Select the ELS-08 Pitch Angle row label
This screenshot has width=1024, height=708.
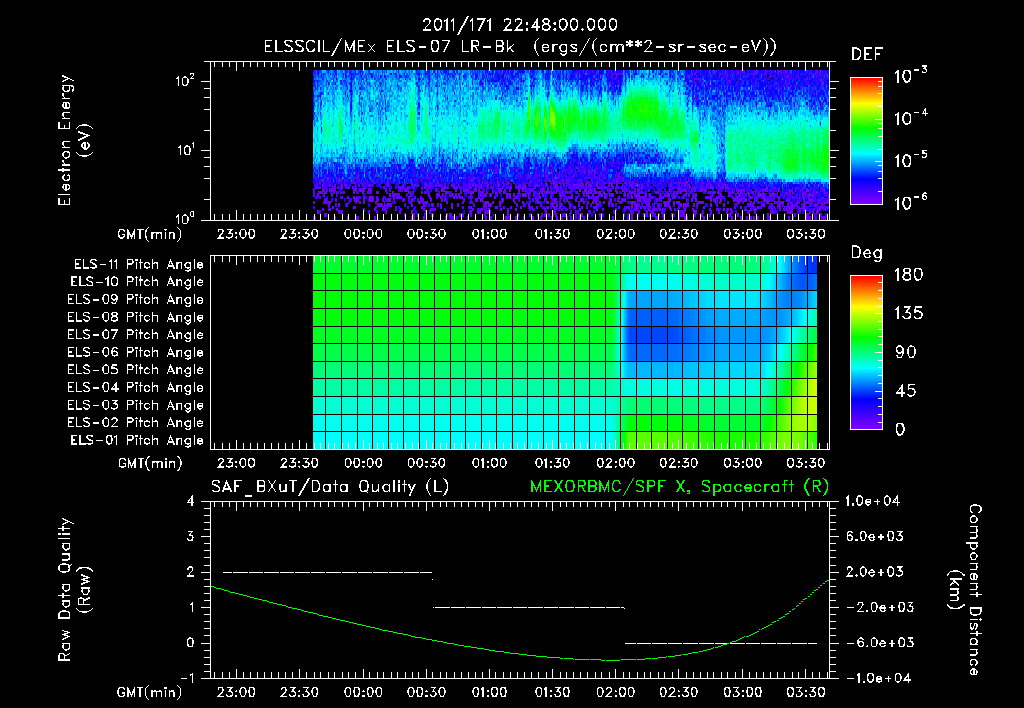135,317
